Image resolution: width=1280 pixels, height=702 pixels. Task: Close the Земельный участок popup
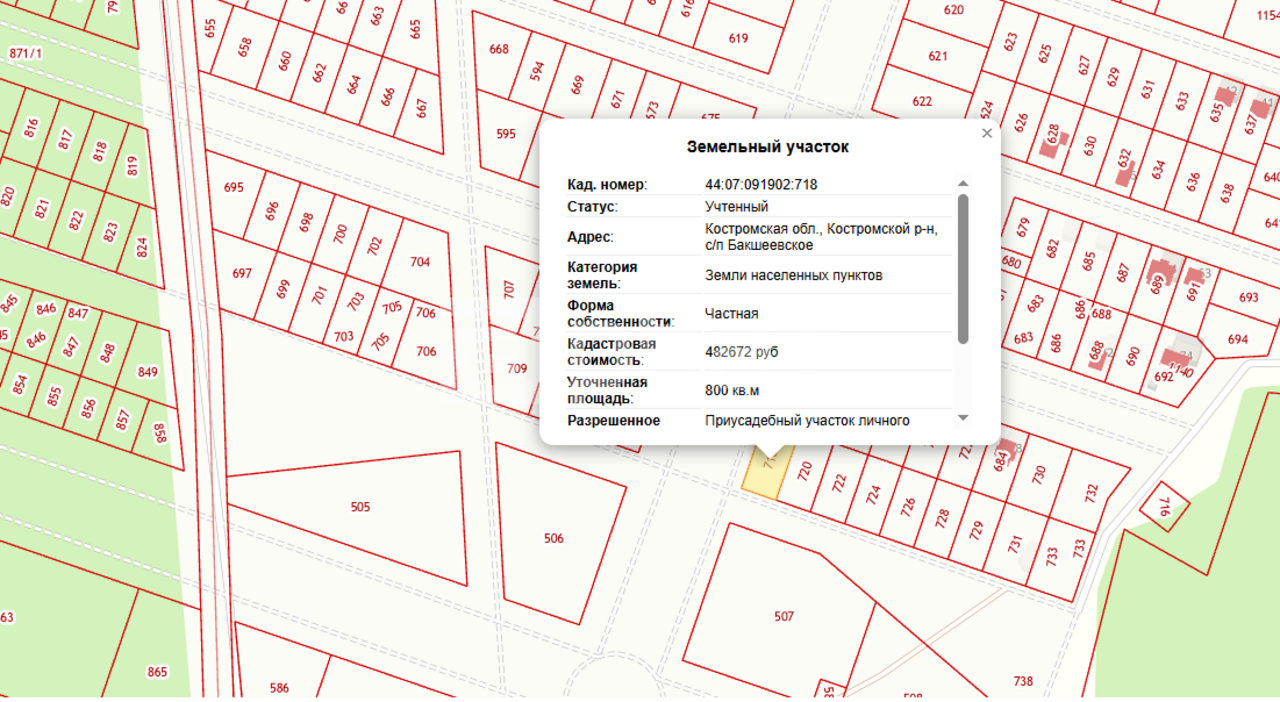(x=987, y=133)
